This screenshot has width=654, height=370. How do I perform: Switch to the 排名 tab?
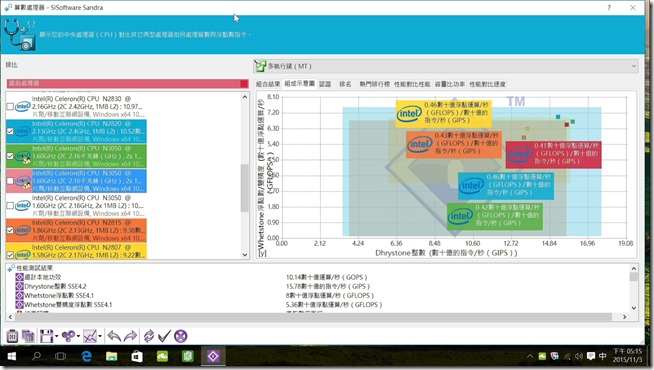(345, 84)
